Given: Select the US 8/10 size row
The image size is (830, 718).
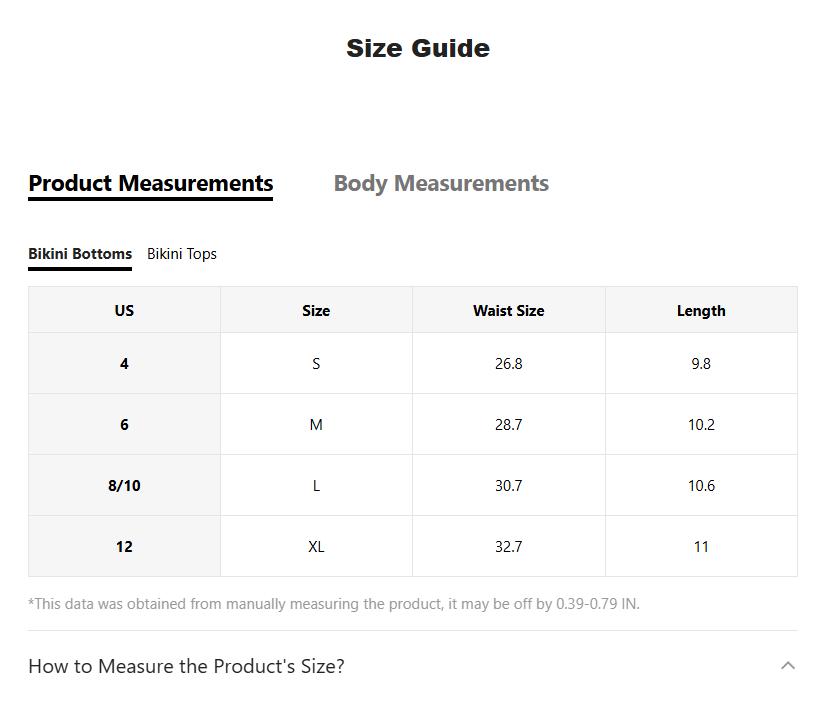Looking at the screenshot, I should (x=124, y=486).
